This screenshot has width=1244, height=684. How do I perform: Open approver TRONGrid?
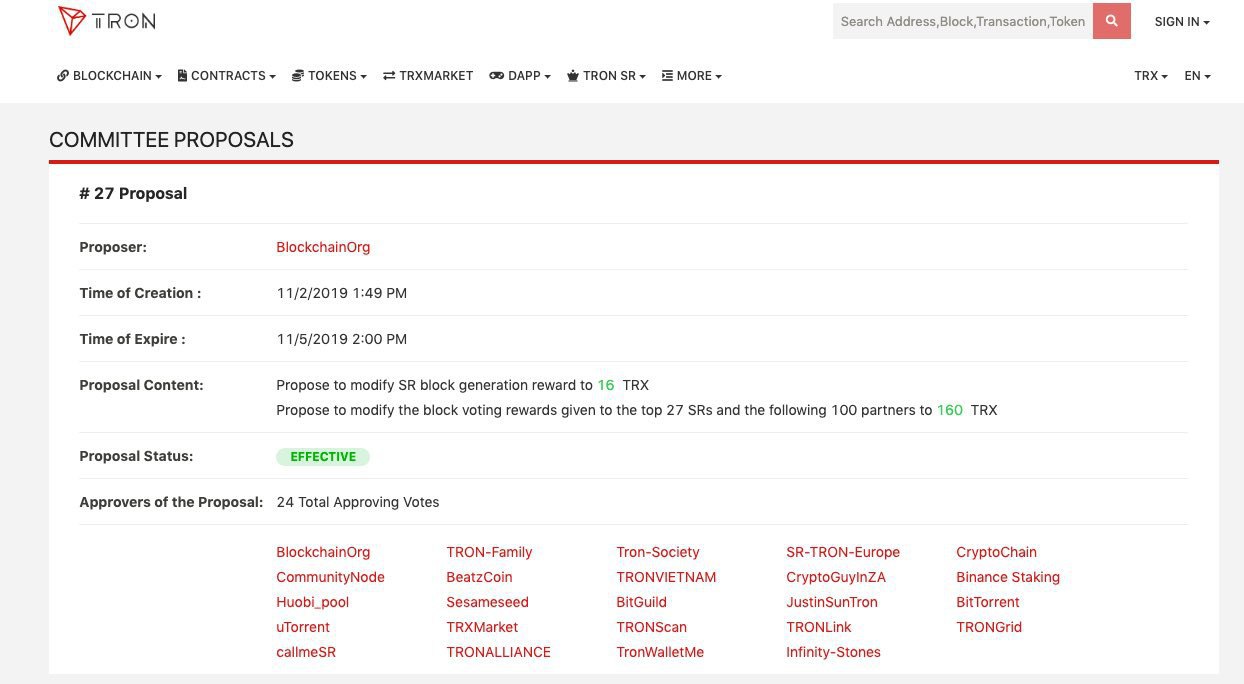click(x=989, y=627)
